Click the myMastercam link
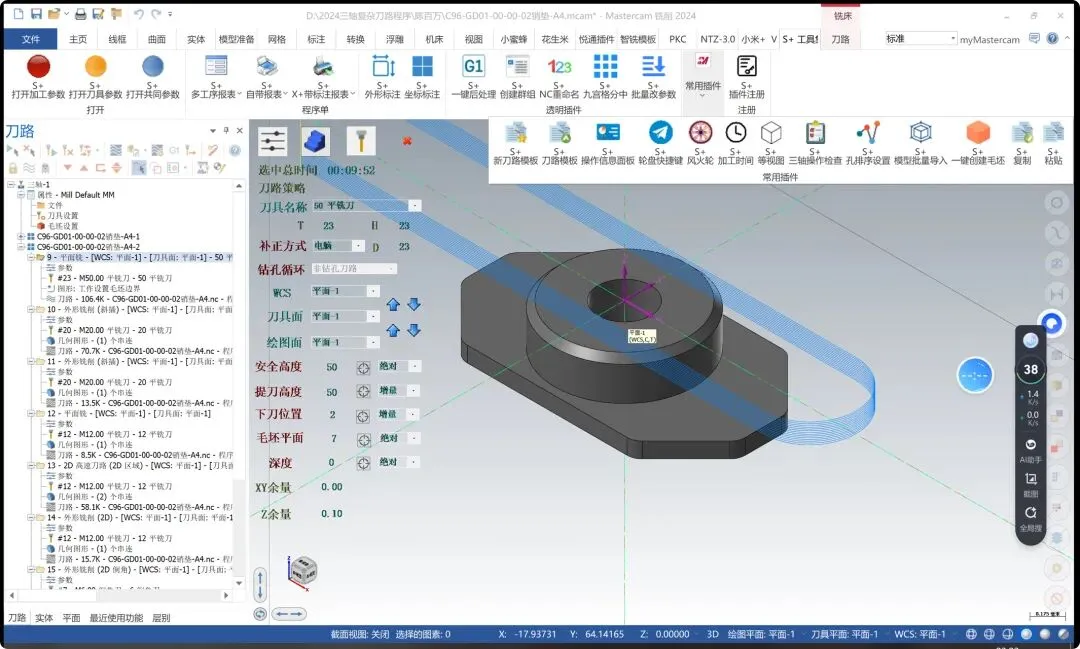This screenshot has height=649, width=1080. coord(989,39)
